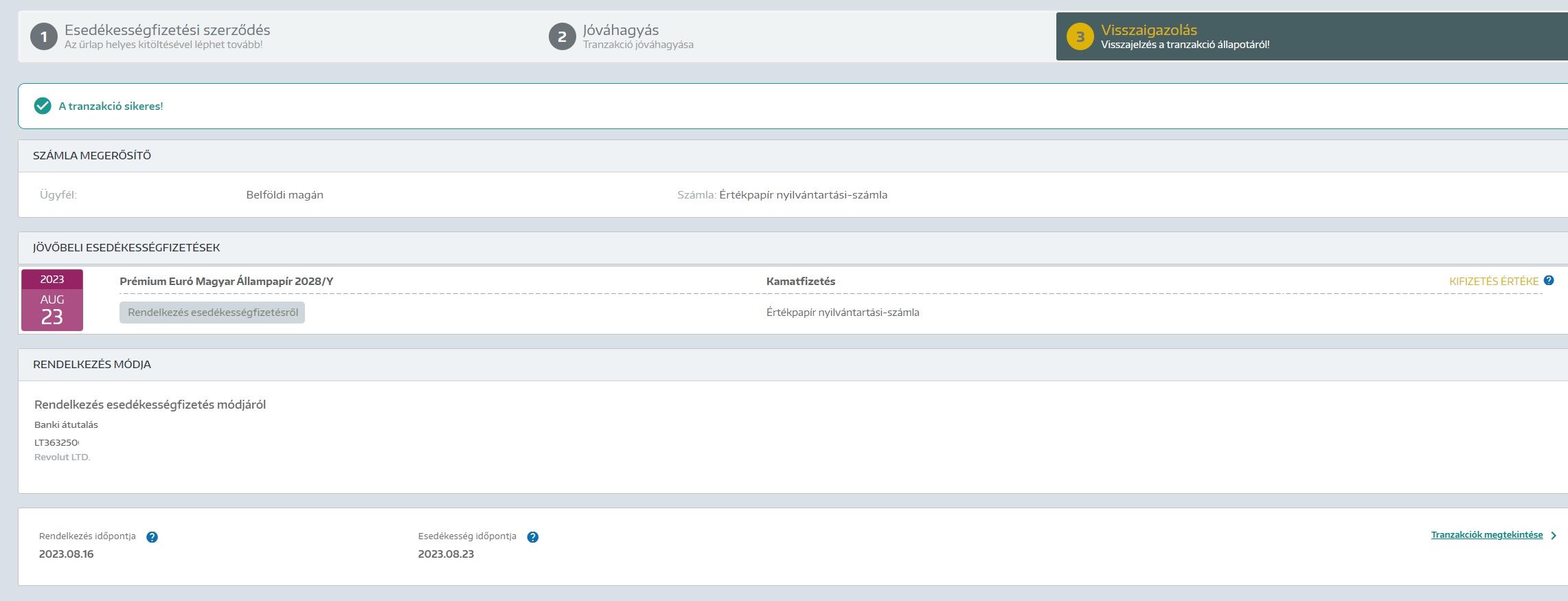The height and width of the screenshot is (601, 1568).
Task: Click the 'Banki átutalás' text
Action: pyautogui.click(x=66, y=425)
